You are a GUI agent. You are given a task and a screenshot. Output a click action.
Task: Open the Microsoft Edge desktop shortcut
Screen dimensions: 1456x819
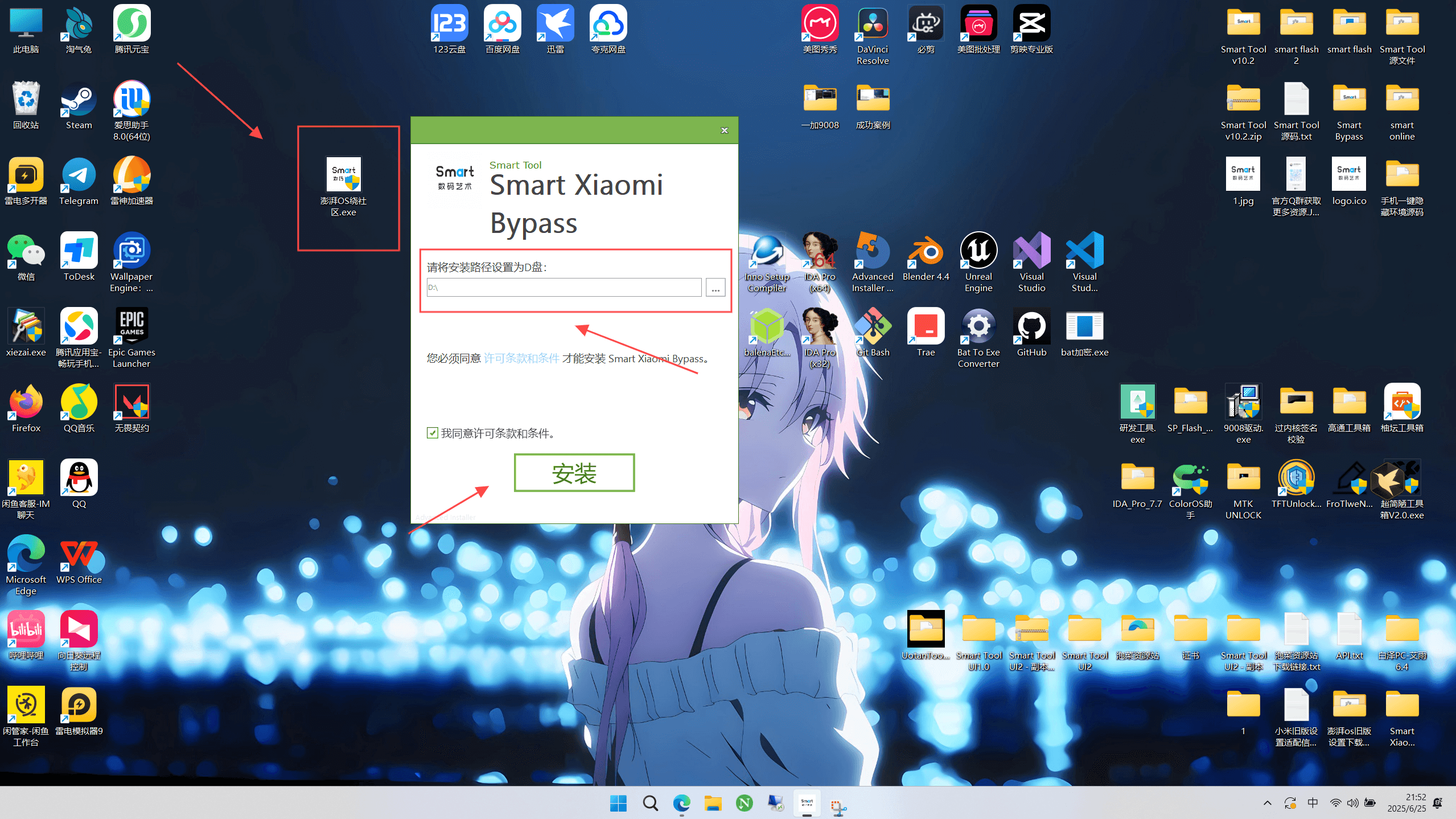pos(26,566)
